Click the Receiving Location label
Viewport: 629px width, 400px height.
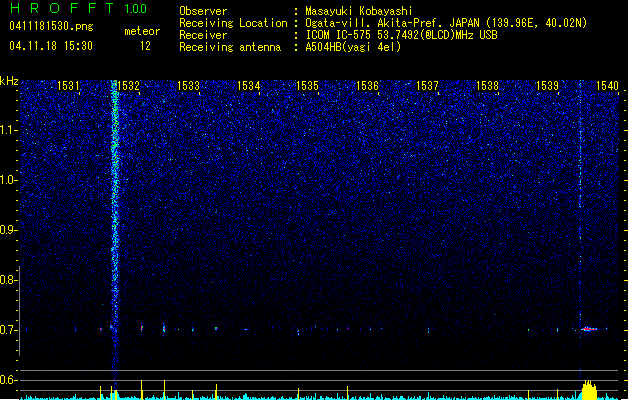[x=233, y=23]
